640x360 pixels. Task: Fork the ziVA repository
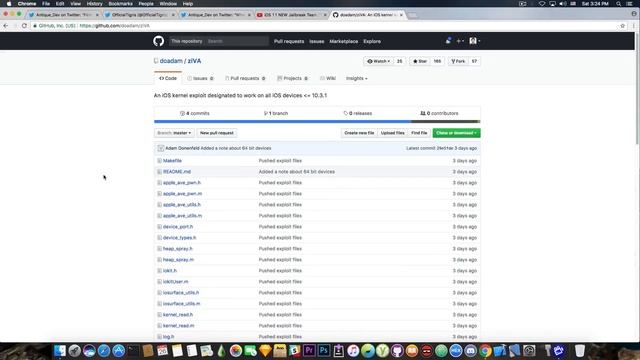coord(458,61)
